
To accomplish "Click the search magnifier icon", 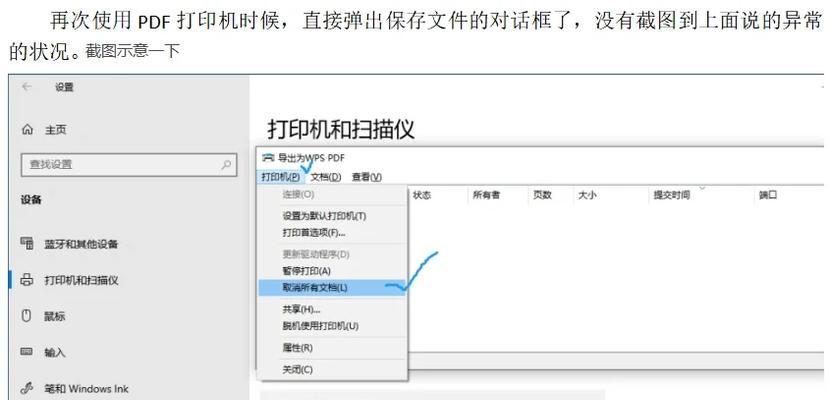I will click(226, 165).
